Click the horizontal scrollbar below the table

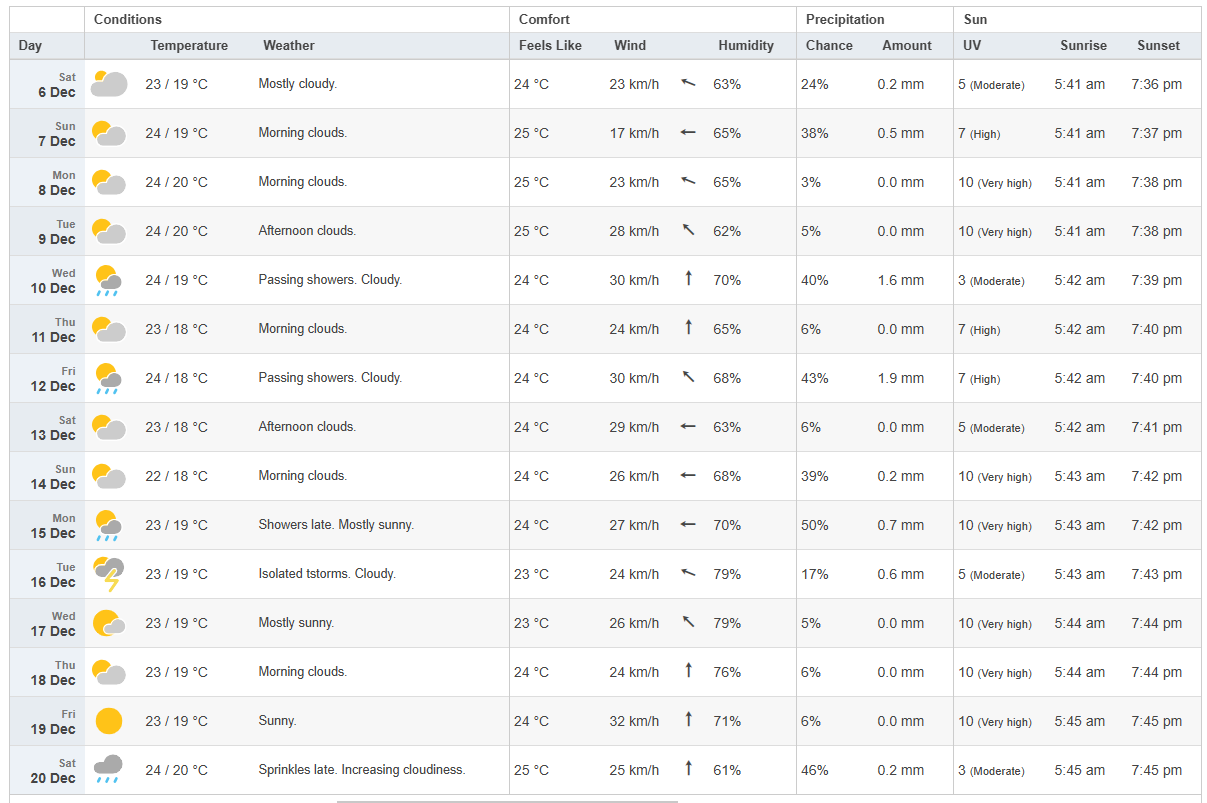click(507, 800)
